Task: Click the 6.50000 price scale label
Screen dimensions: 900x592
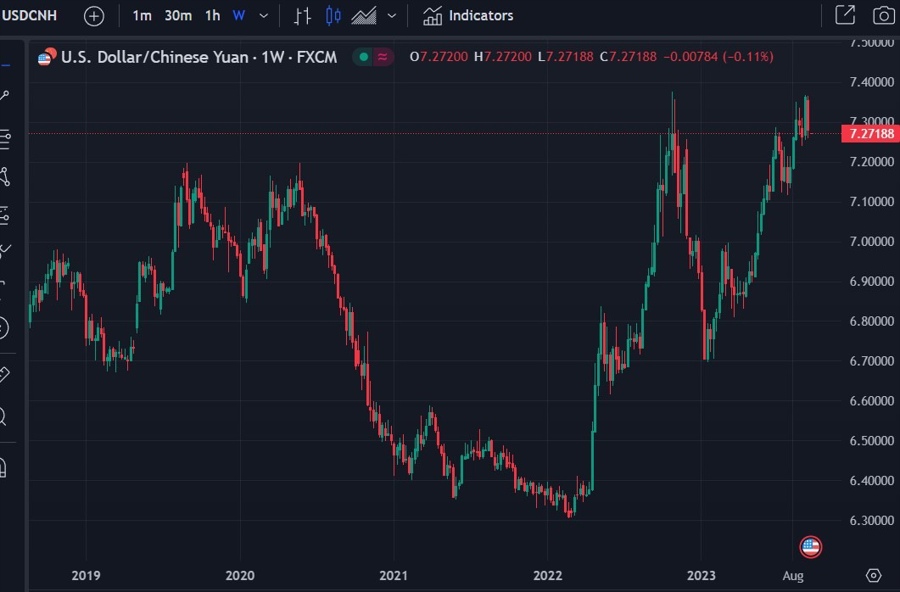Action: pos(871,440)
